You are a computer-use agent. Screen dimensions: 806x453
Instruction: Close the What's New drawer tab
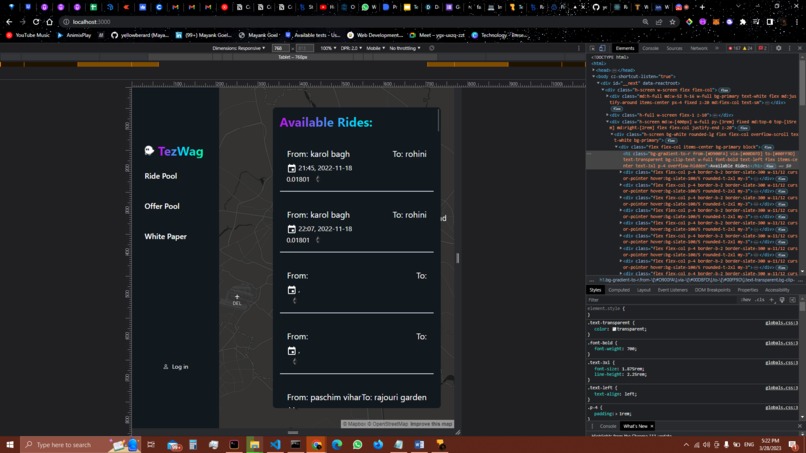[652, 426]
